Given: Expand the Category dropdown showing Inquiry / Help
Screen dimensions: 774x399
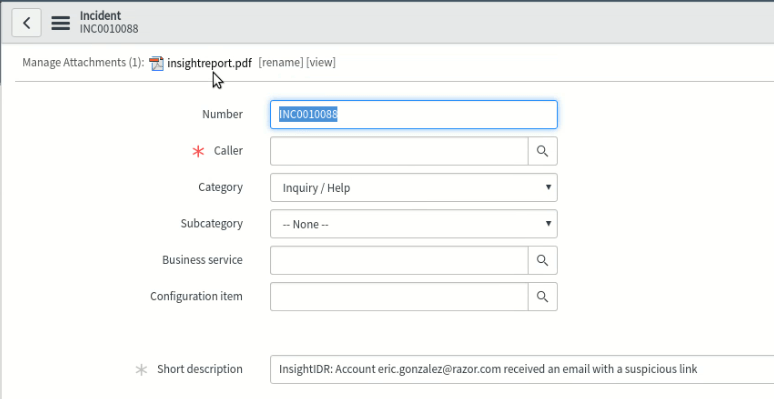Looking at the screenshot, I should 414,188.
